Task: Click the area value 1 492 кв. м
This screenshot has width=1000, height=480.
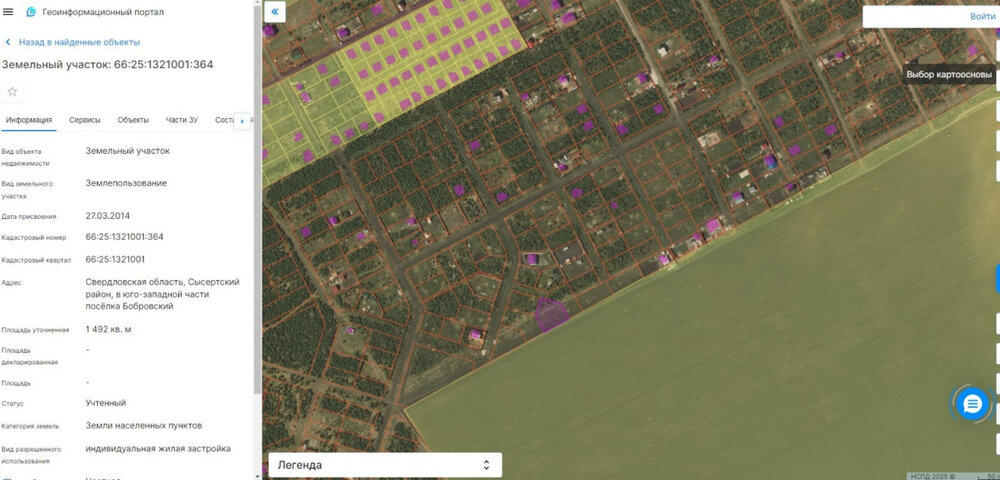Action: [108, 329]
